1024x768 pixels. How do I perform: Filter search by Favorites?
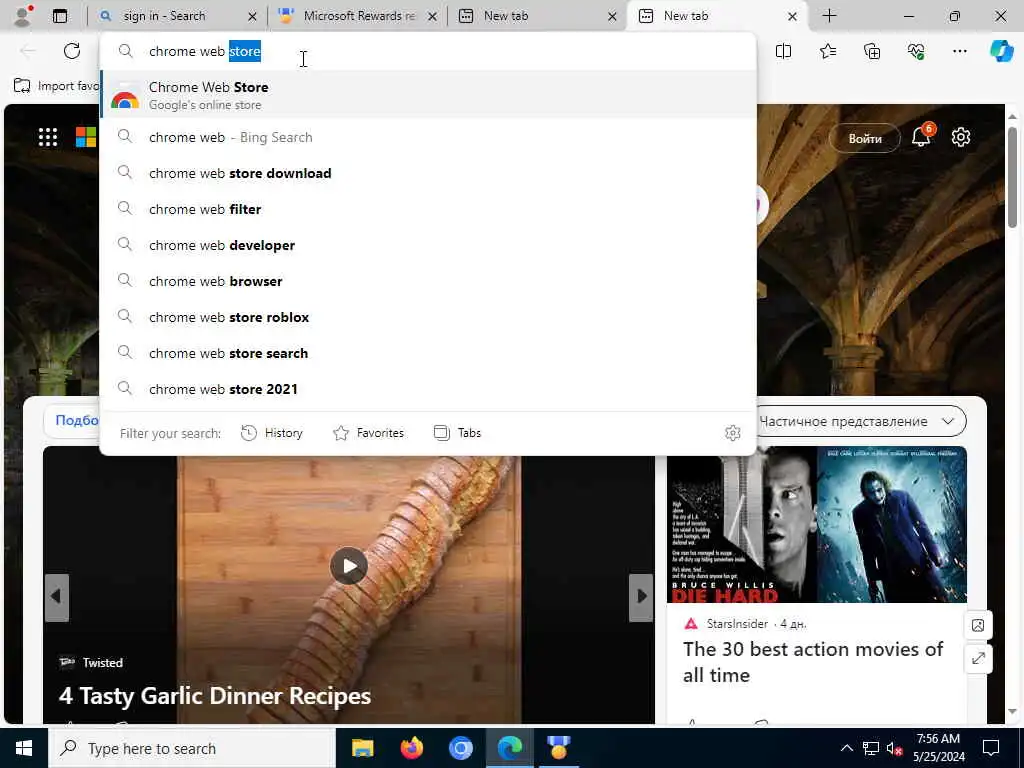click(368, 433)
